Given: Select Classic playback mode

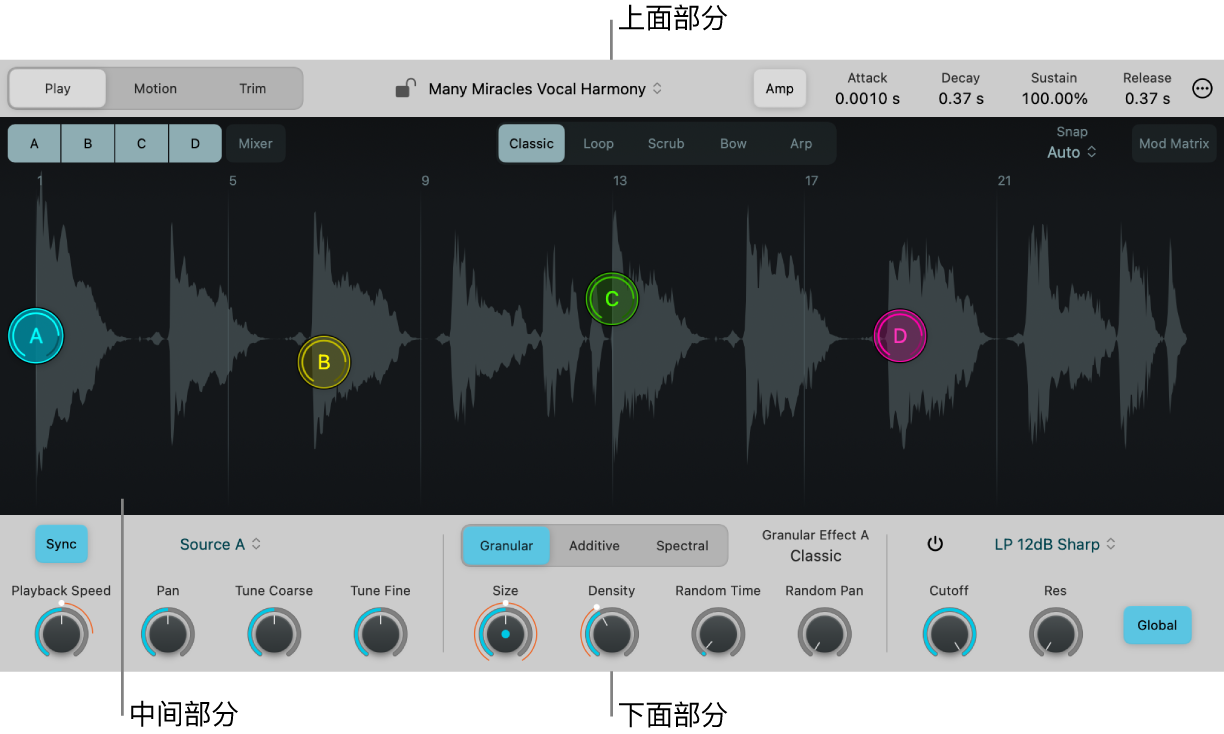Looking at the screenshot, I should tap(531, 144).
